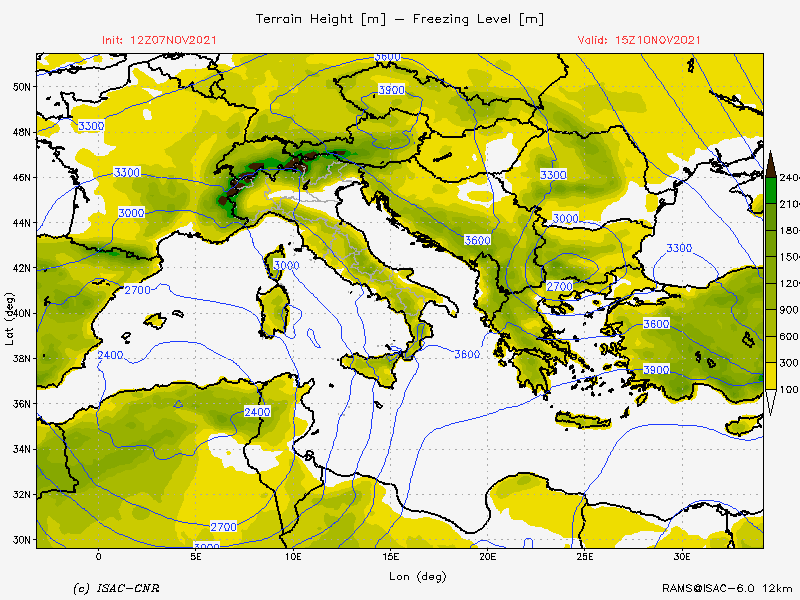Screen dimensions: 800x600
Task: Click the 42N latitude tick label
Action: [21, 268]
